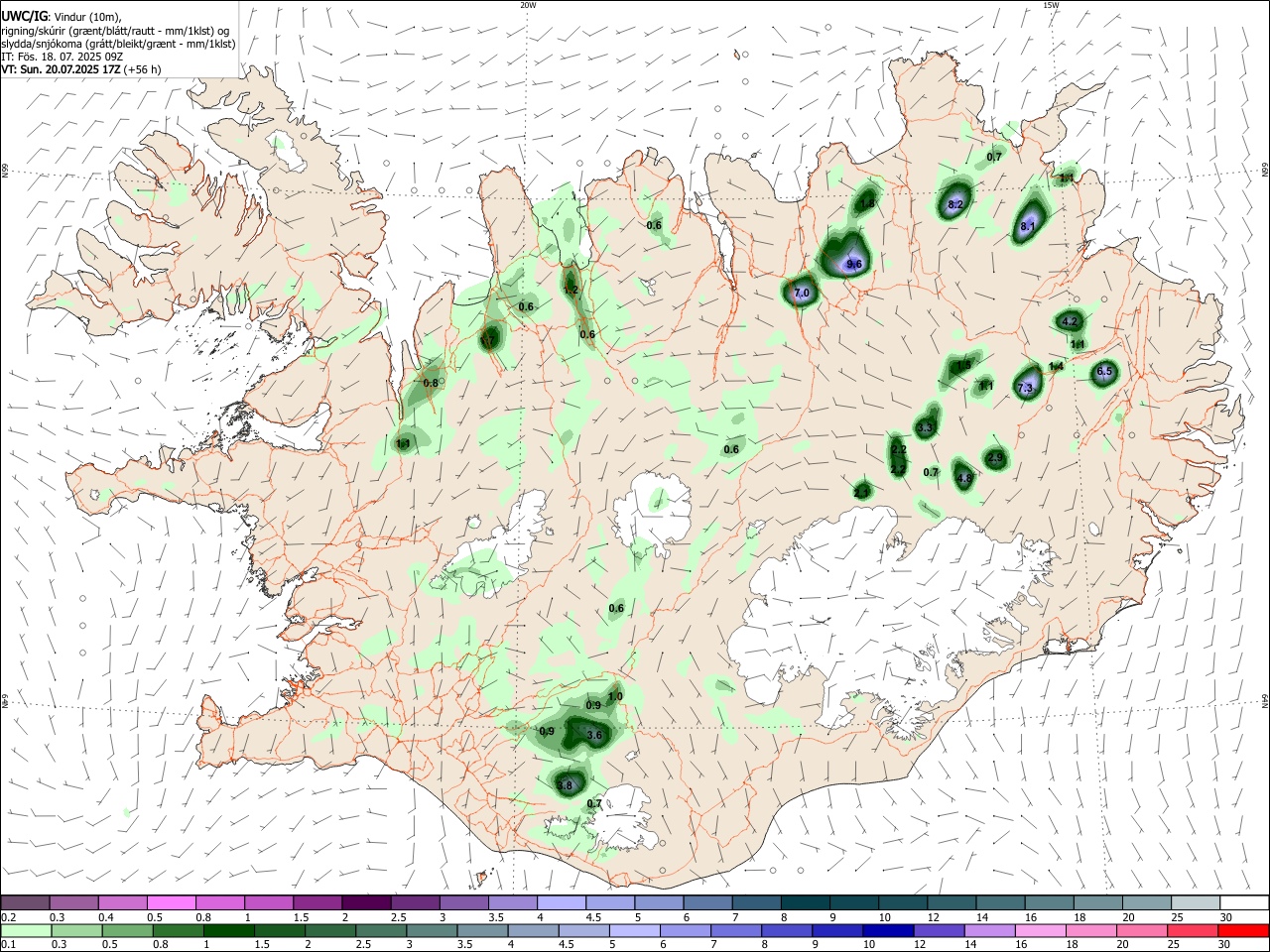Click the 3.6 precipitation label on the map
This screenshot has width=1270, height=952.
click(x=595, y=735)
